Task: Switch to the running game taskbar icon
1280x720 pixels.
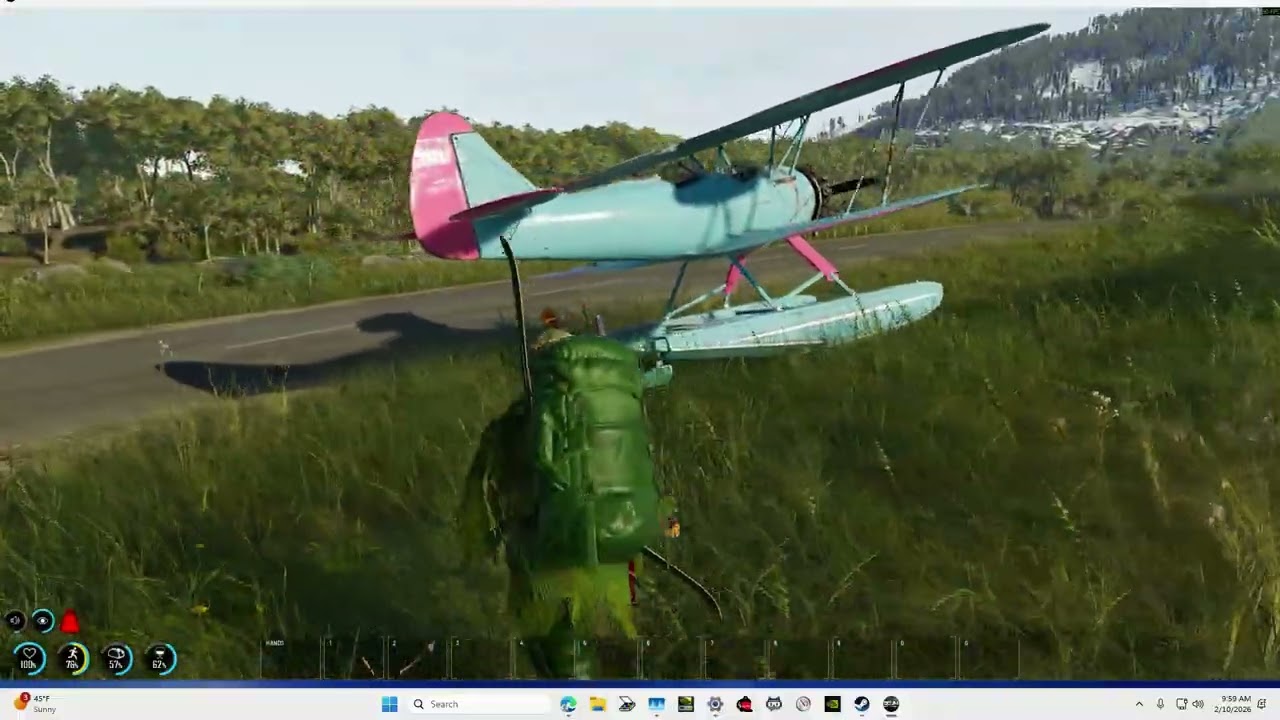Action: (891, 704)
